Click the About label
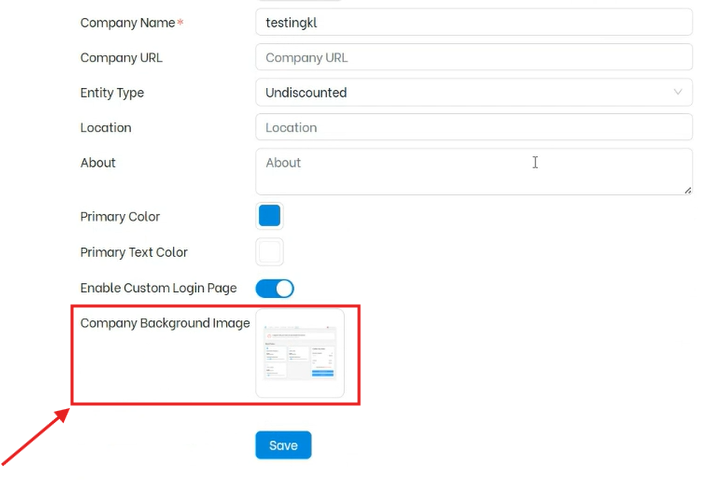715x480 pixels. coord(98,163)
